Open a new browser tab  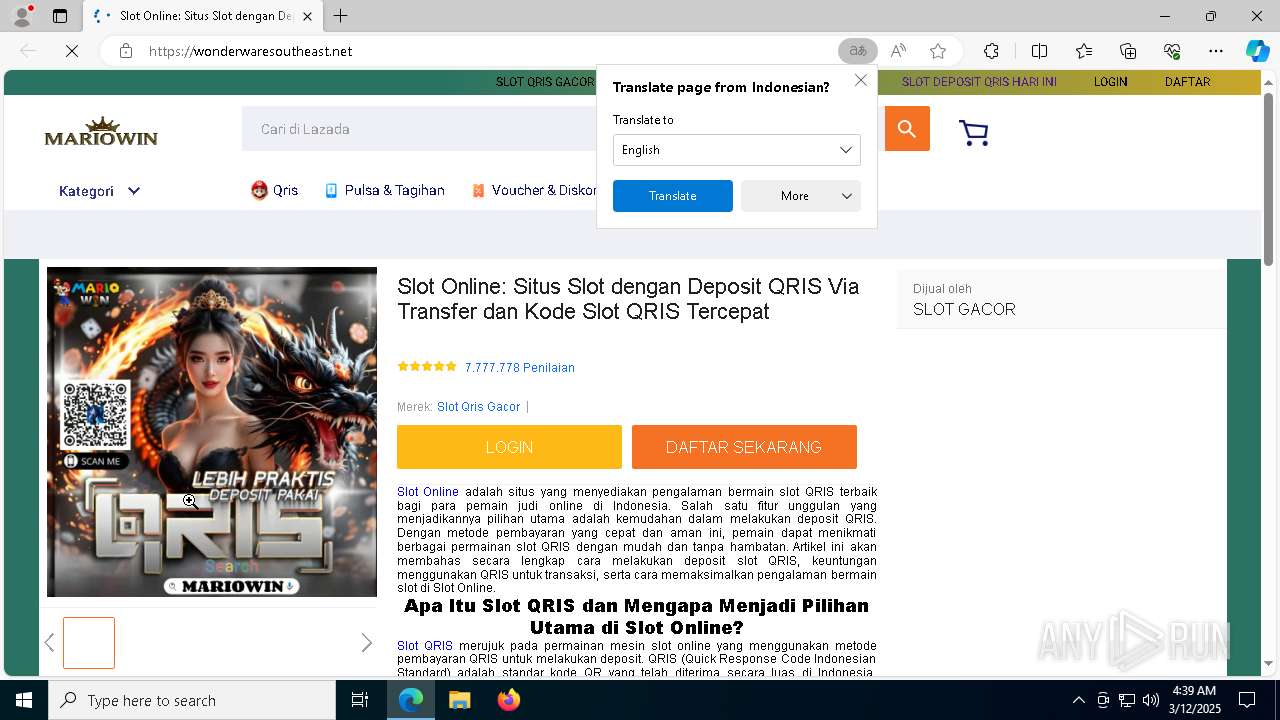tap(341, 16)
